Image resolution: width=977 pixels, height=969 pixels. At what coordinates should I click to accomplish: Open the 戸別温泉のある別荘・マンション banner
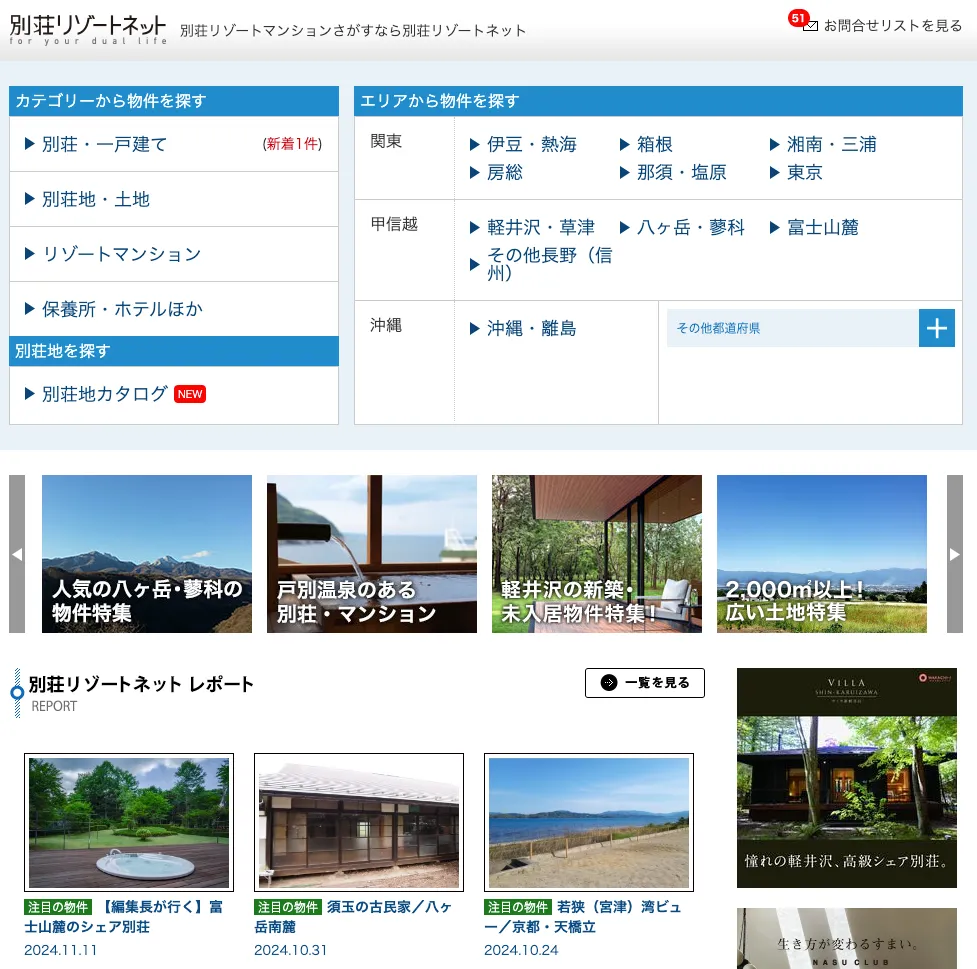(x=372, y=554)
